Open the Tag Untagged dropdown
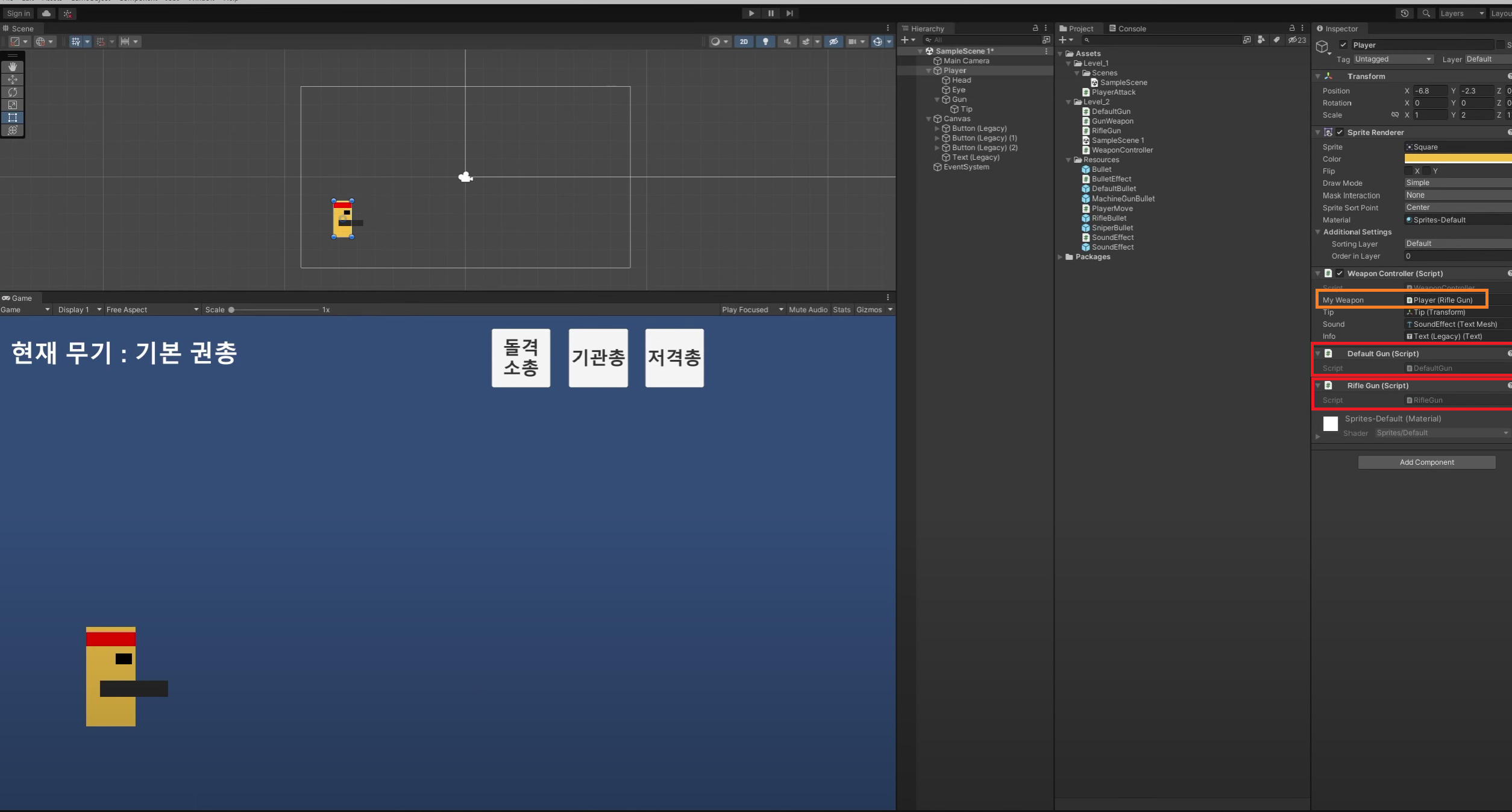The height and width of the screenshot is (812, 1512). [1393, 59]
